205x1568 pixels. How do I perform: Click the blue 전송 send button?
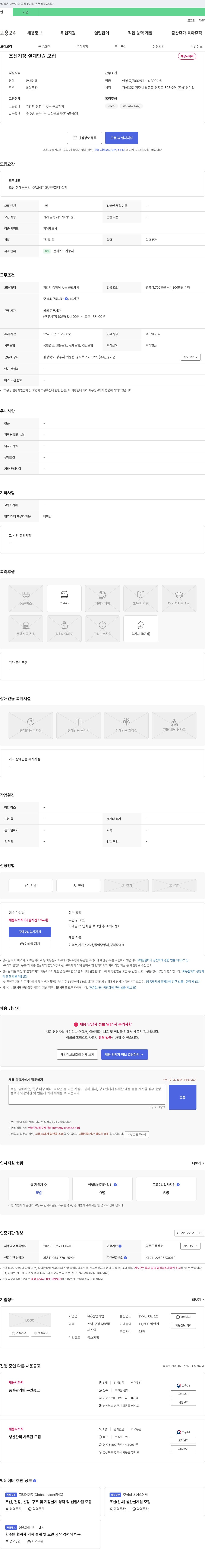pos(183,1097)
